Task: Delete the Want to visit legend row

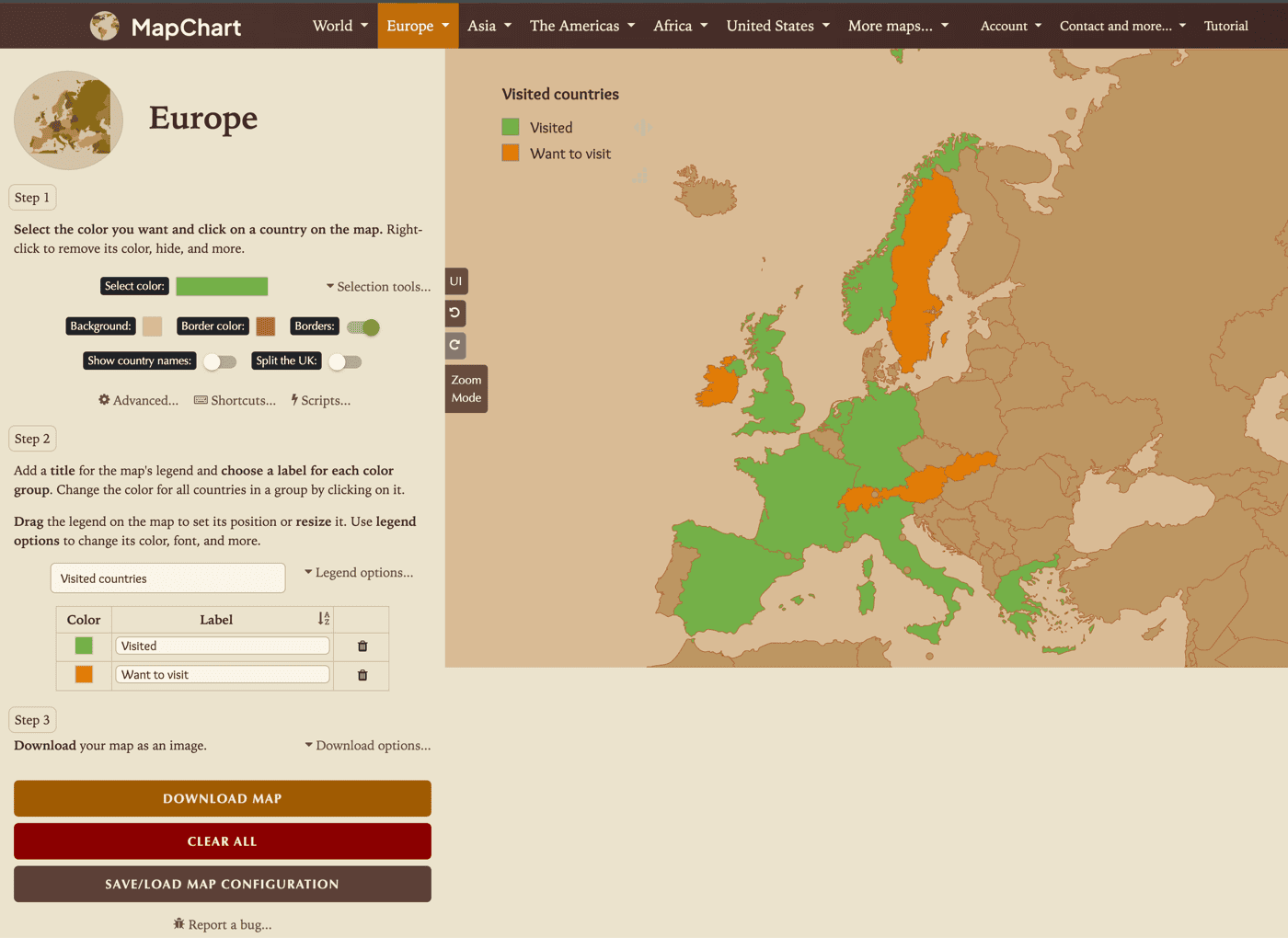Action: [x=362, y=675]
